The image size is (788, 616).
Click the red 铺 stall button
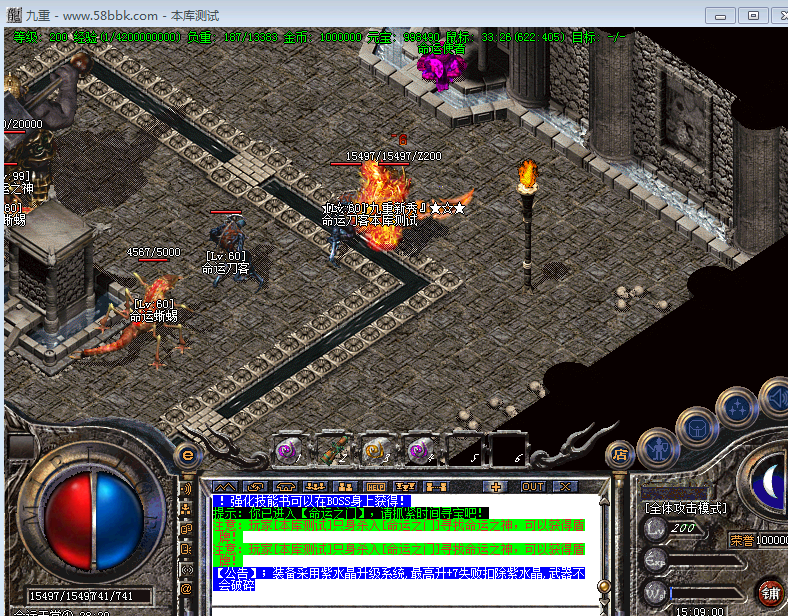tap(771, 593)
